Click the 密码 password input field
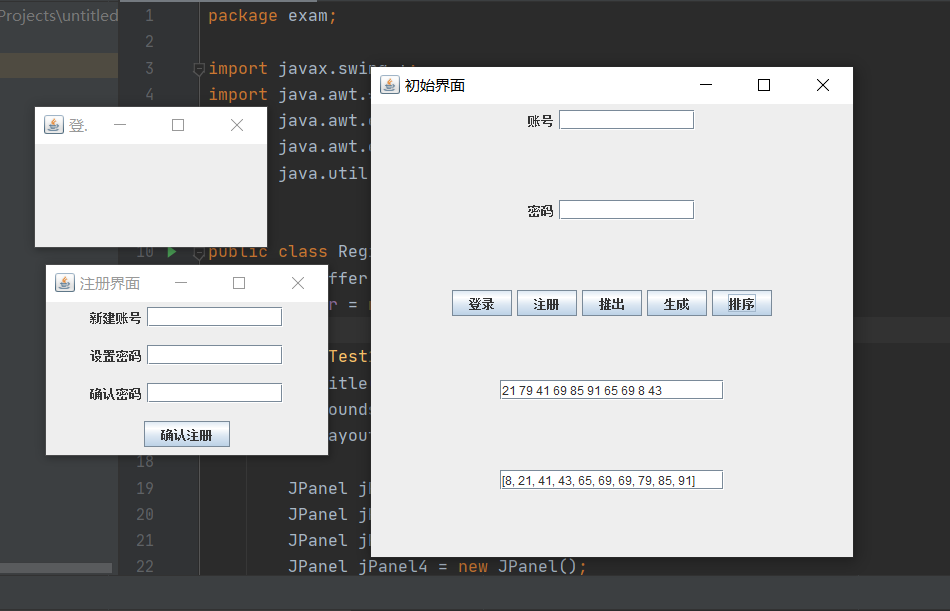 pyautogui.click(x=626, y=209)
